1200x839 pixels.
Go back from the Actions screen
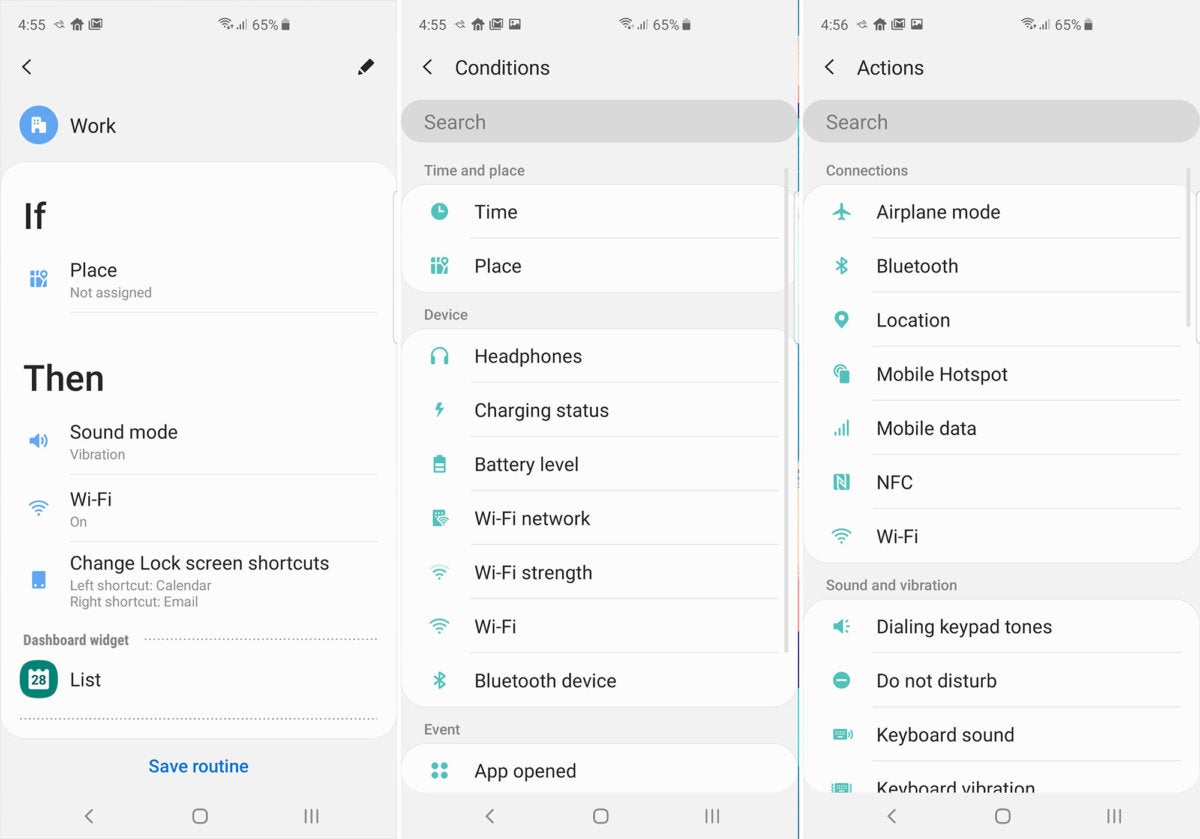pos(829,67)
